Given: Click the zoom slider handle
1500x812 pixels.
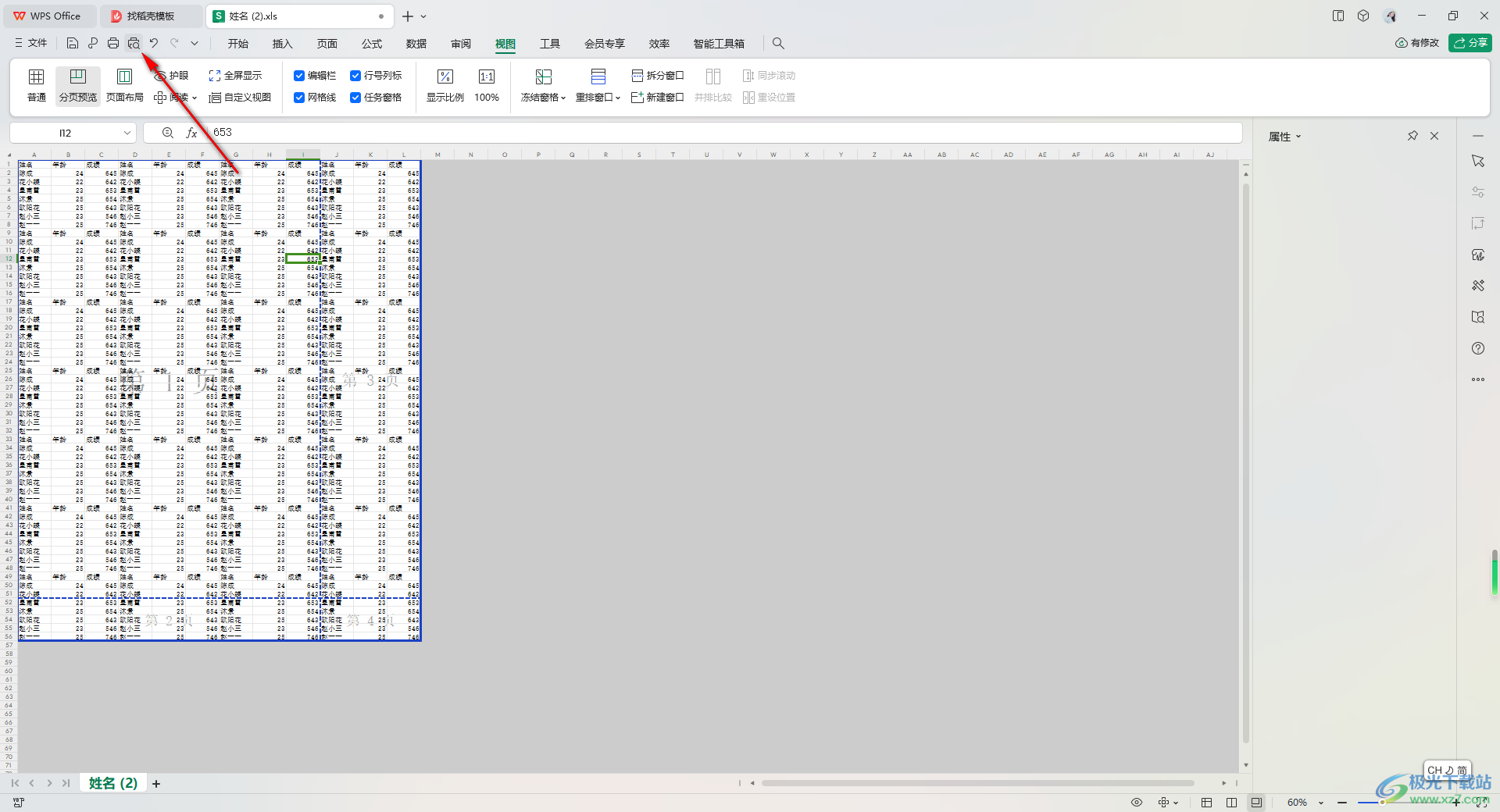Looking at the screenshot, I should coord(1381,803).
